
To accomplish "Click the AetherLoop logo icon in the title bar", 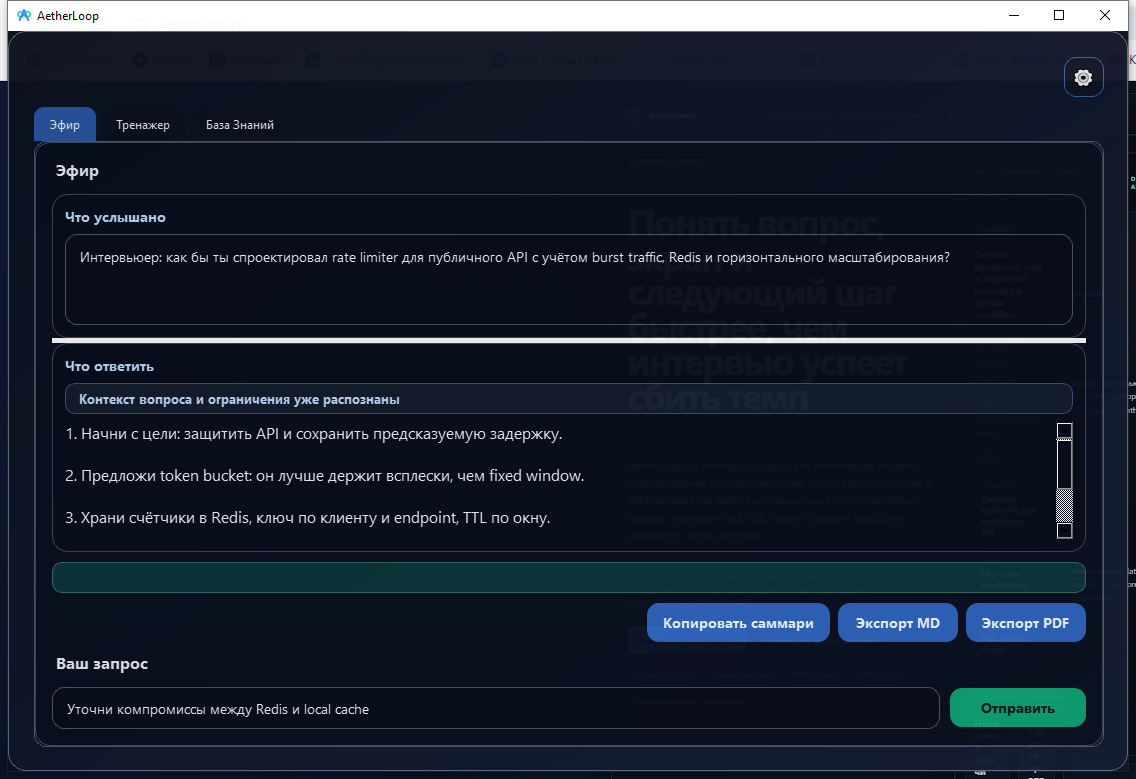I will 23,15.
